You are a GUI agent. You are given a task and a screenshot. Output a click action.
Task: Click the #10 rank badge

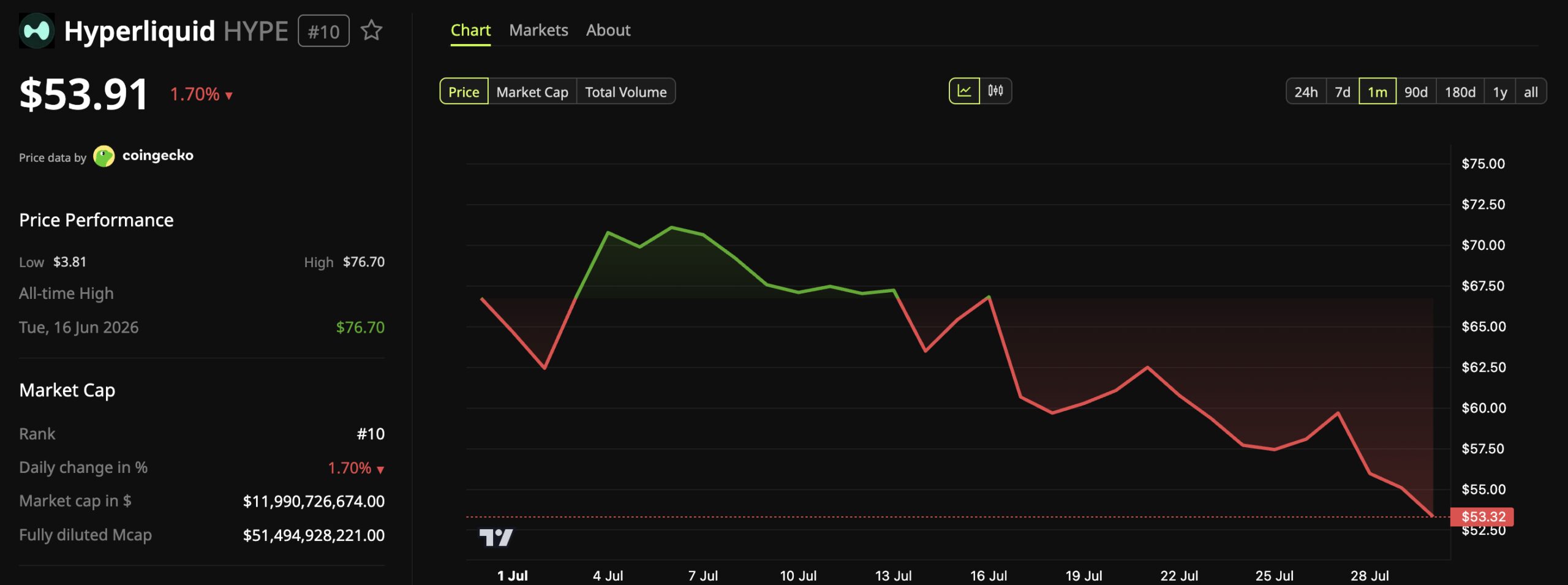pos(323,31)
